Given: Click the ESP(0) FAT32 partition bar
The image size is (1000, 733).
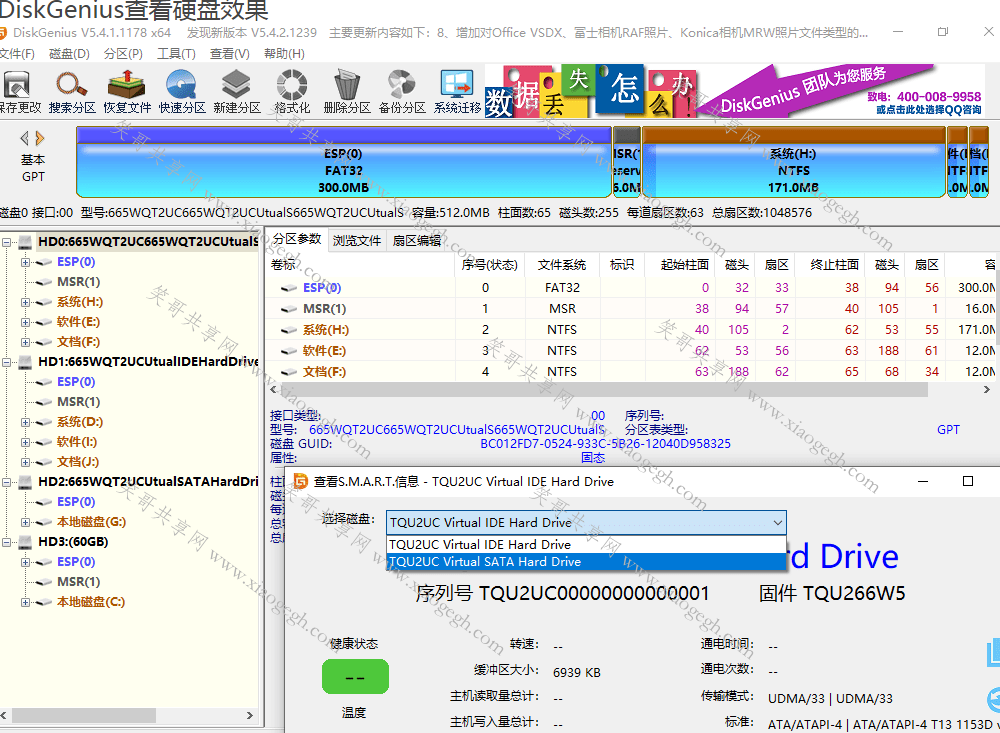Looking at the screenshot, I should click(x=344, y=162).
